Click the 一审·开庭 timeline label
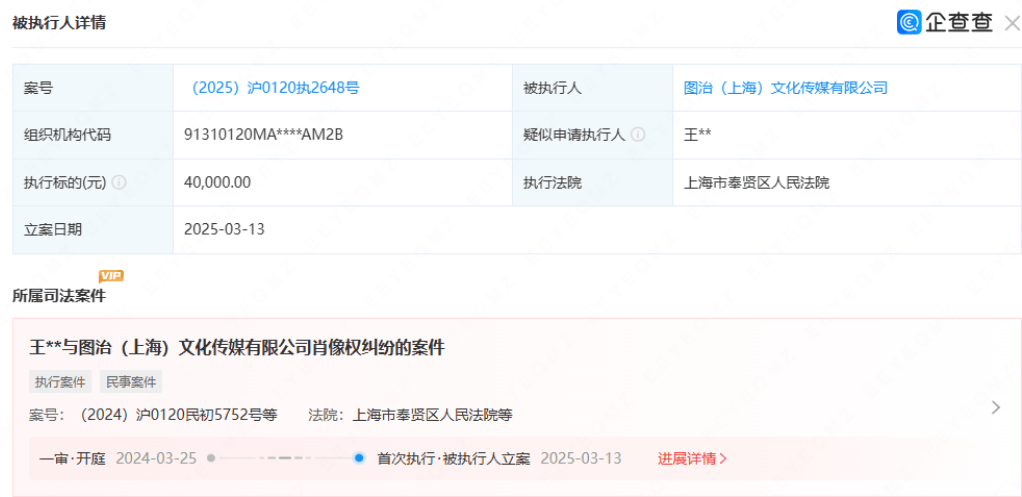 [72, 459]
